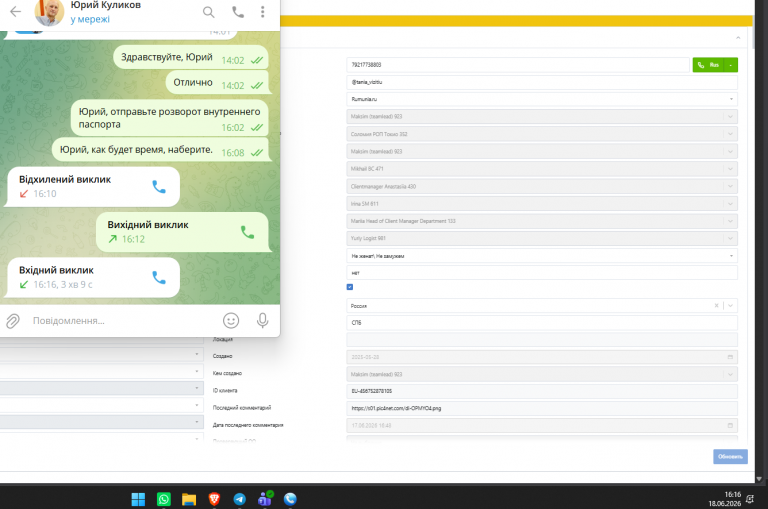The image size is (768, 509).
Task: Click the 'у мережі' online status text
Action: (x=90, y=20)
